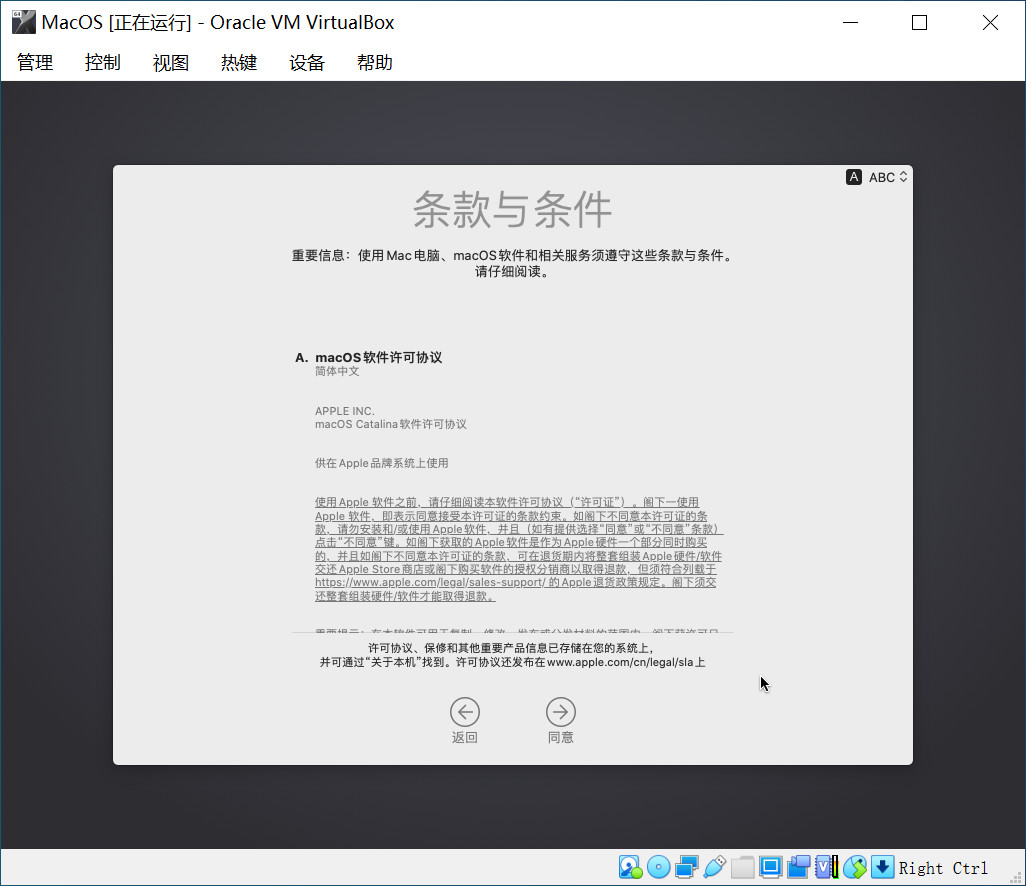This screenshot has height=886, width=1026.
Task: Click the display settings status icon
Action: [x=770, y=868]
